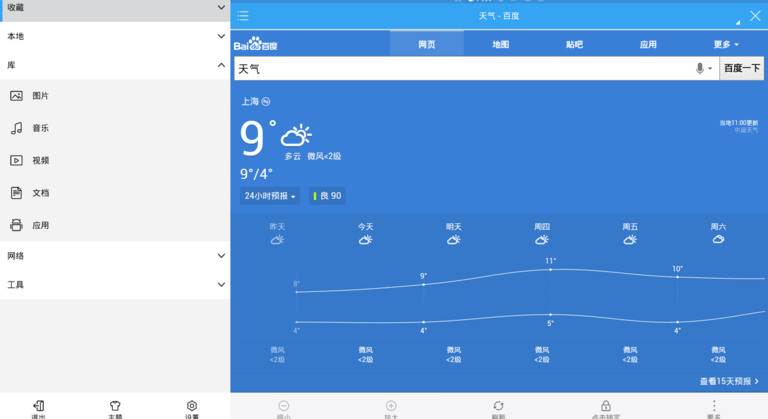
Task: Refresh the page with 刷新 icon
Action: [498, 406]
